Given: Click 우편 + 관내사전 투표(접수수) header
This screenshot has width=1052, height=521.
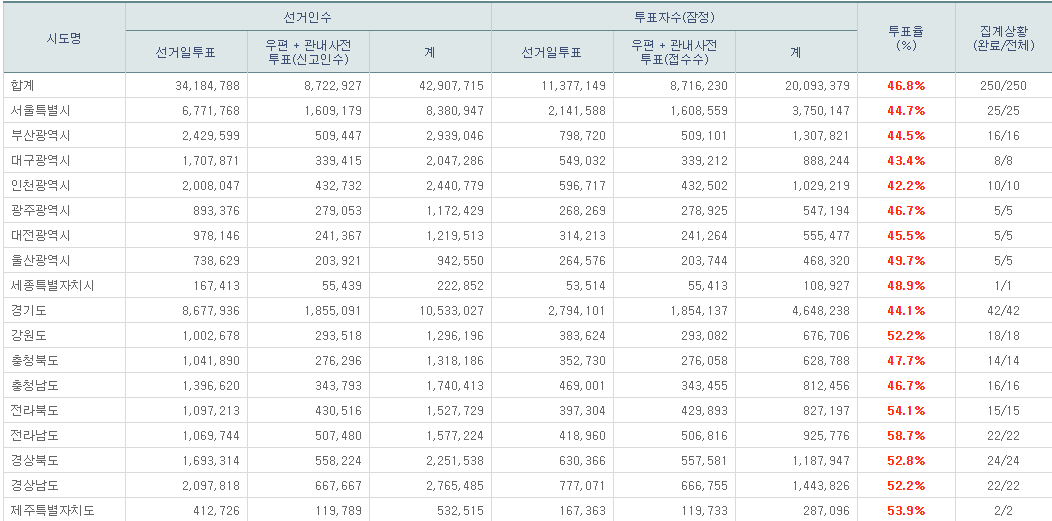Looking at the screenshot, I should coord(674,52).
